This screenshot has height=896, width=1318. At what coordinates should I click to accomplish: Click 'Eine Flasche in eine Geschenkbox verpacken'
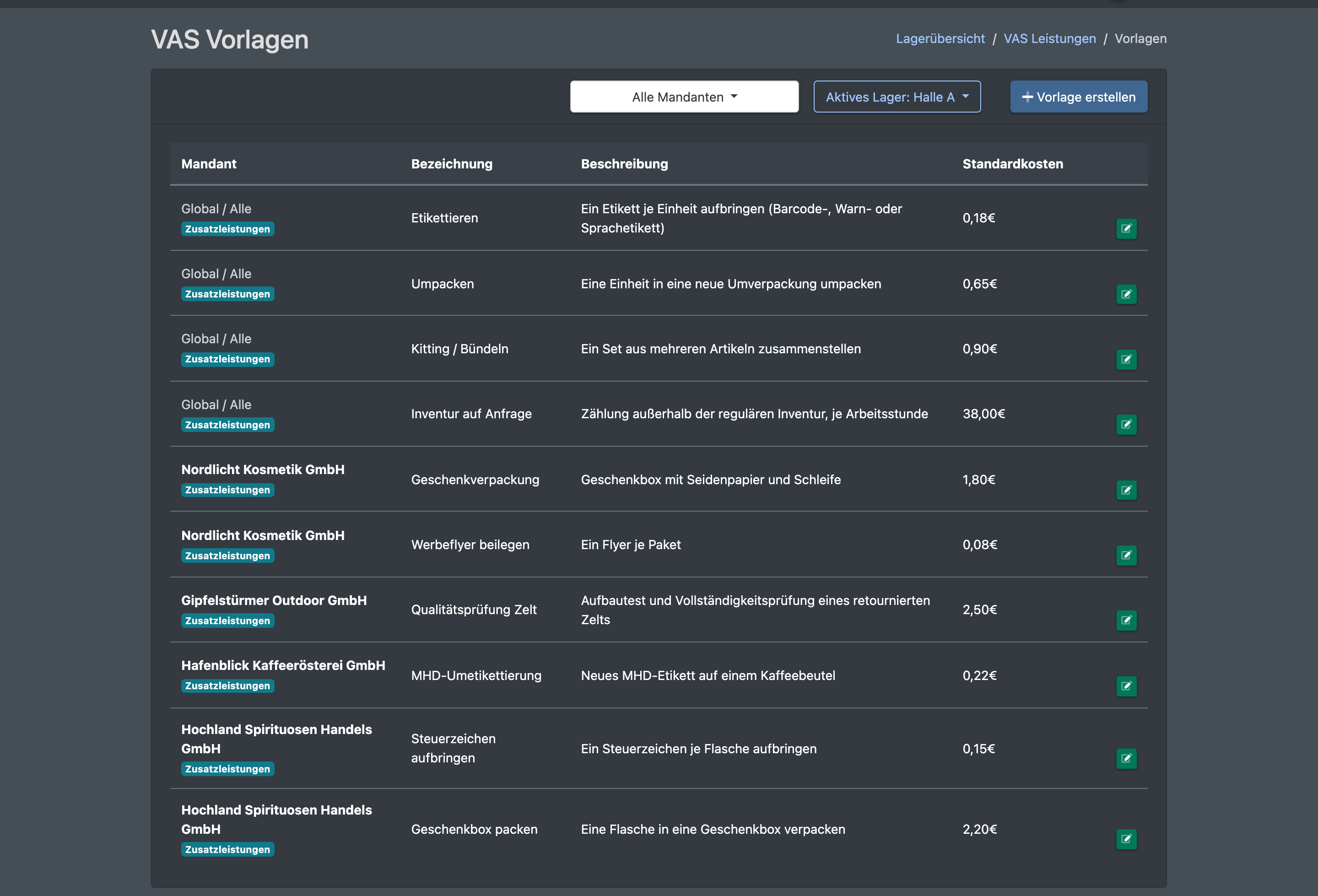pos(713,830)
